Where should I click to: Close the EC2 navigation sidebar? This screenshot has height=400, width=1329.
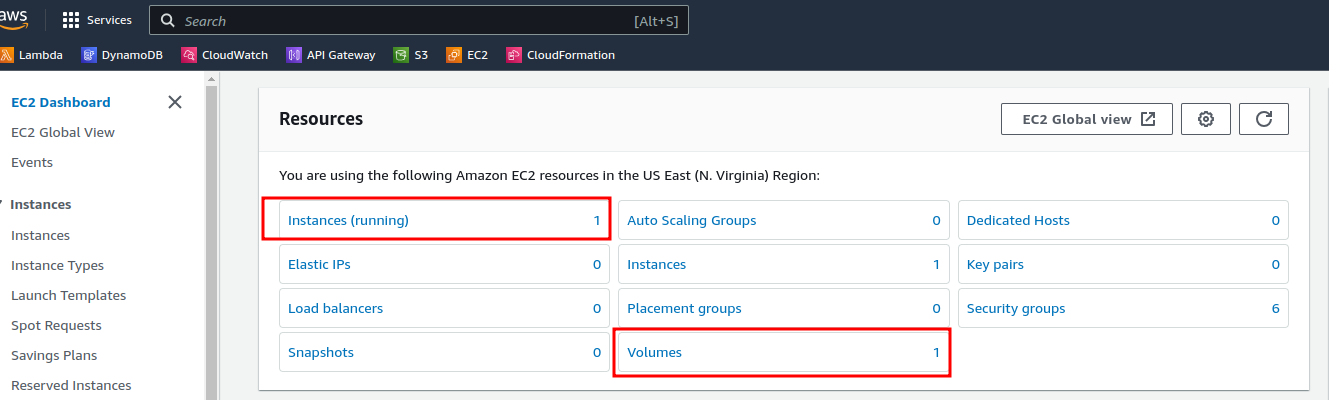pyautogui.click(x=175, y=102)
